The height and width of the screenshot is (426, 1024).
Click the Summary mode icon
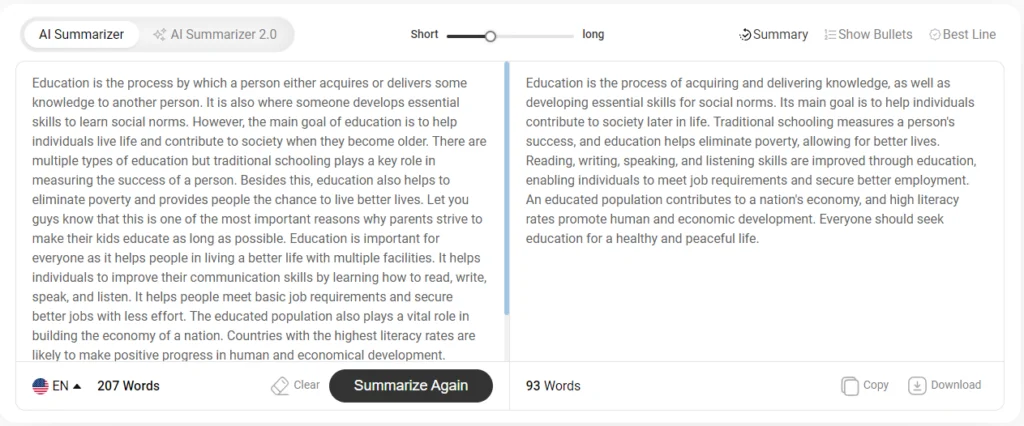tap(744, 34)
